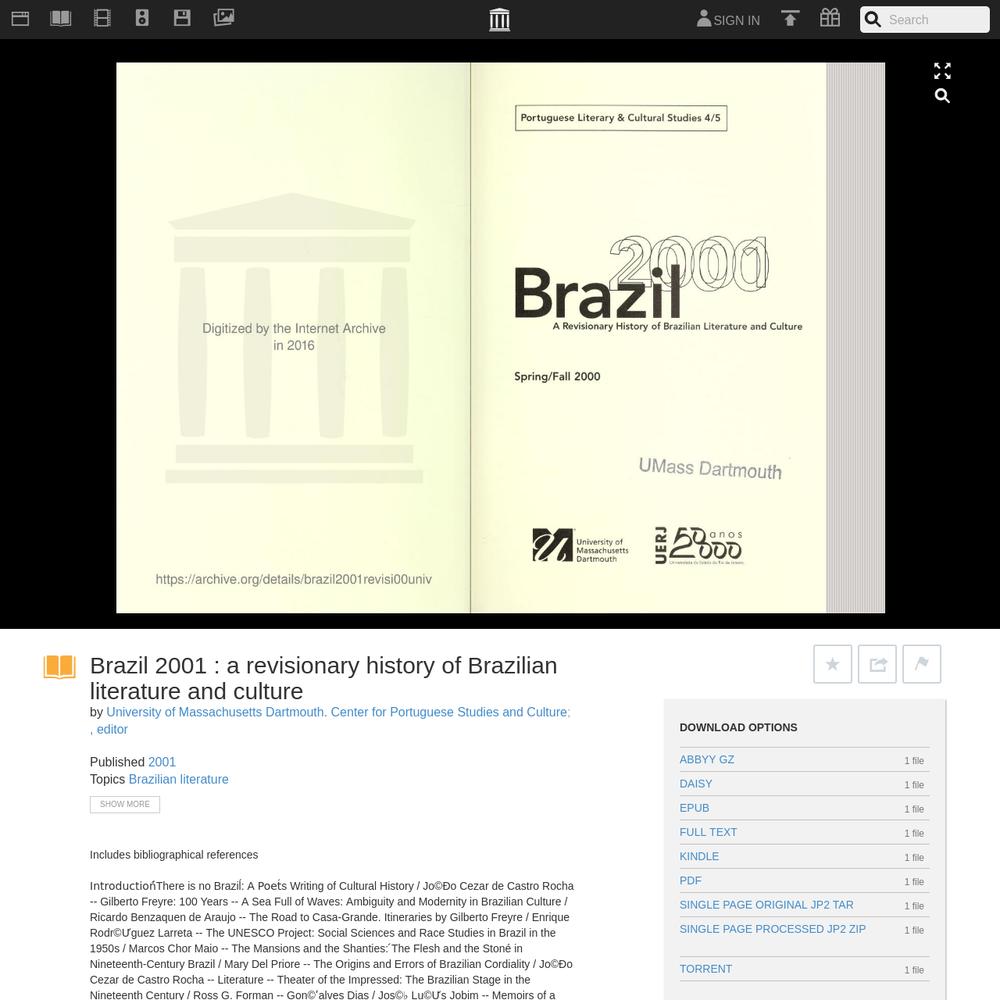Favorite this item with star button

coord(832,665)
